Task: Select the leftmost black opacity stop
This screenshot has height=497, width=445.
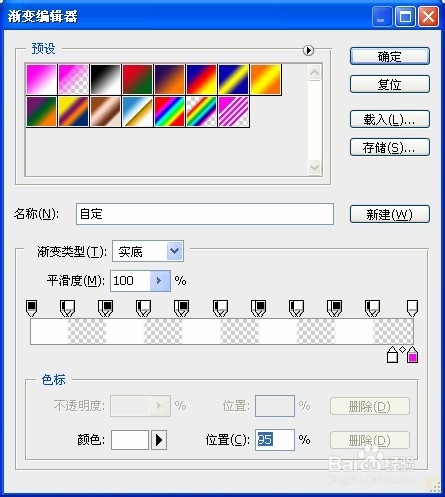Action: pos(31,308)
